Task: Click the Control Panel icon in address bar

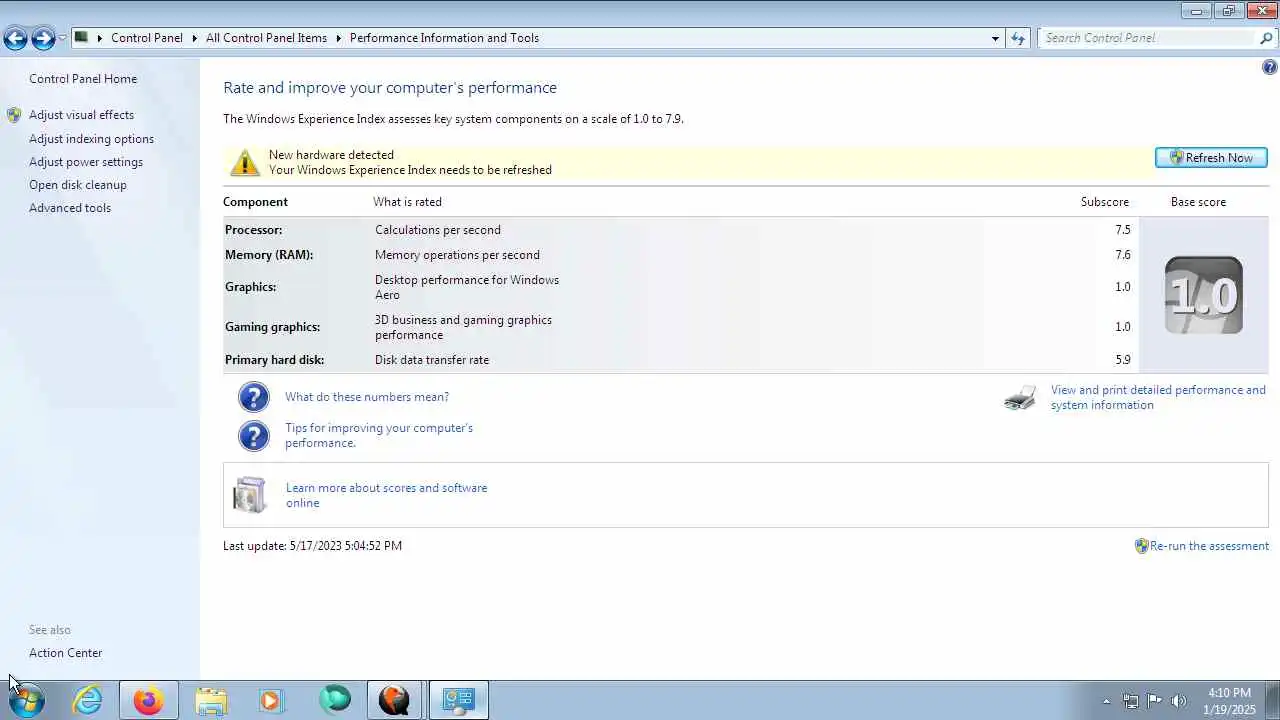Action: [82, 38]
